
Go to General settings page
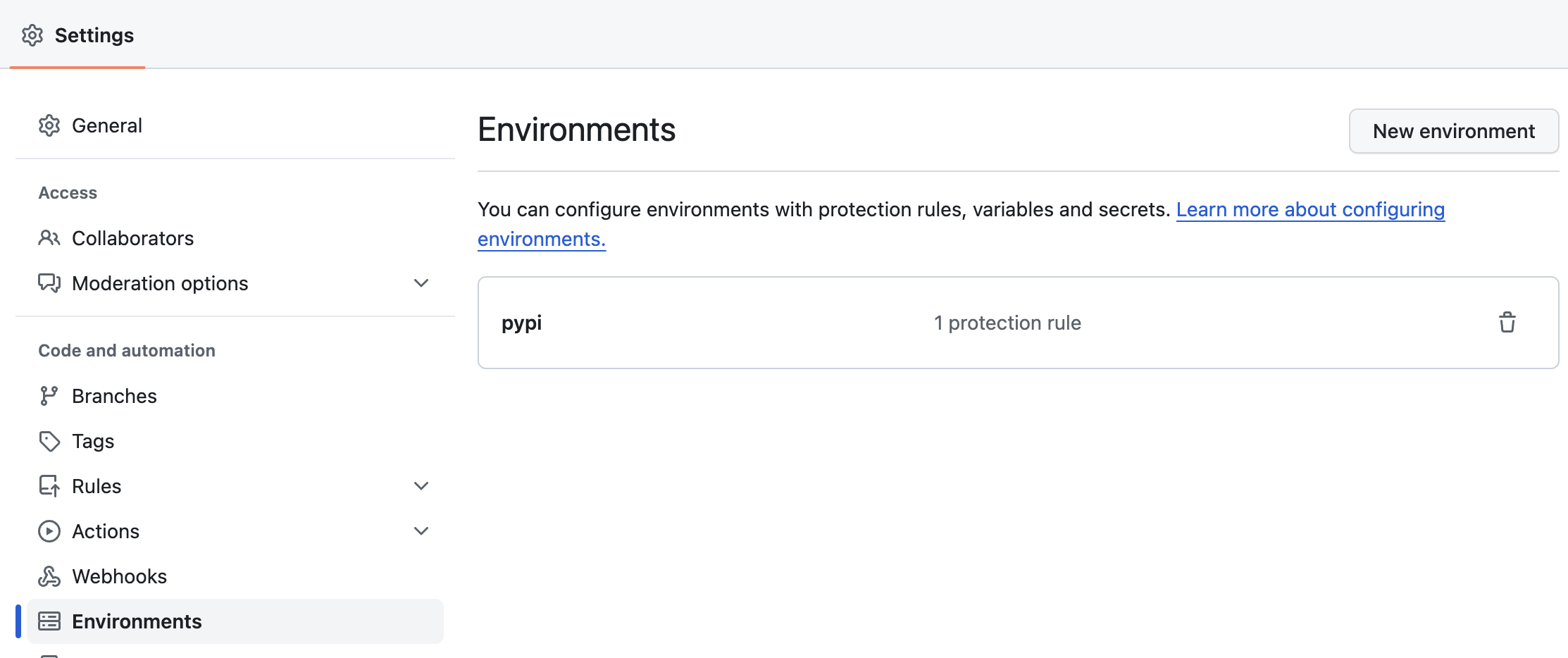(x=107, y=125)
